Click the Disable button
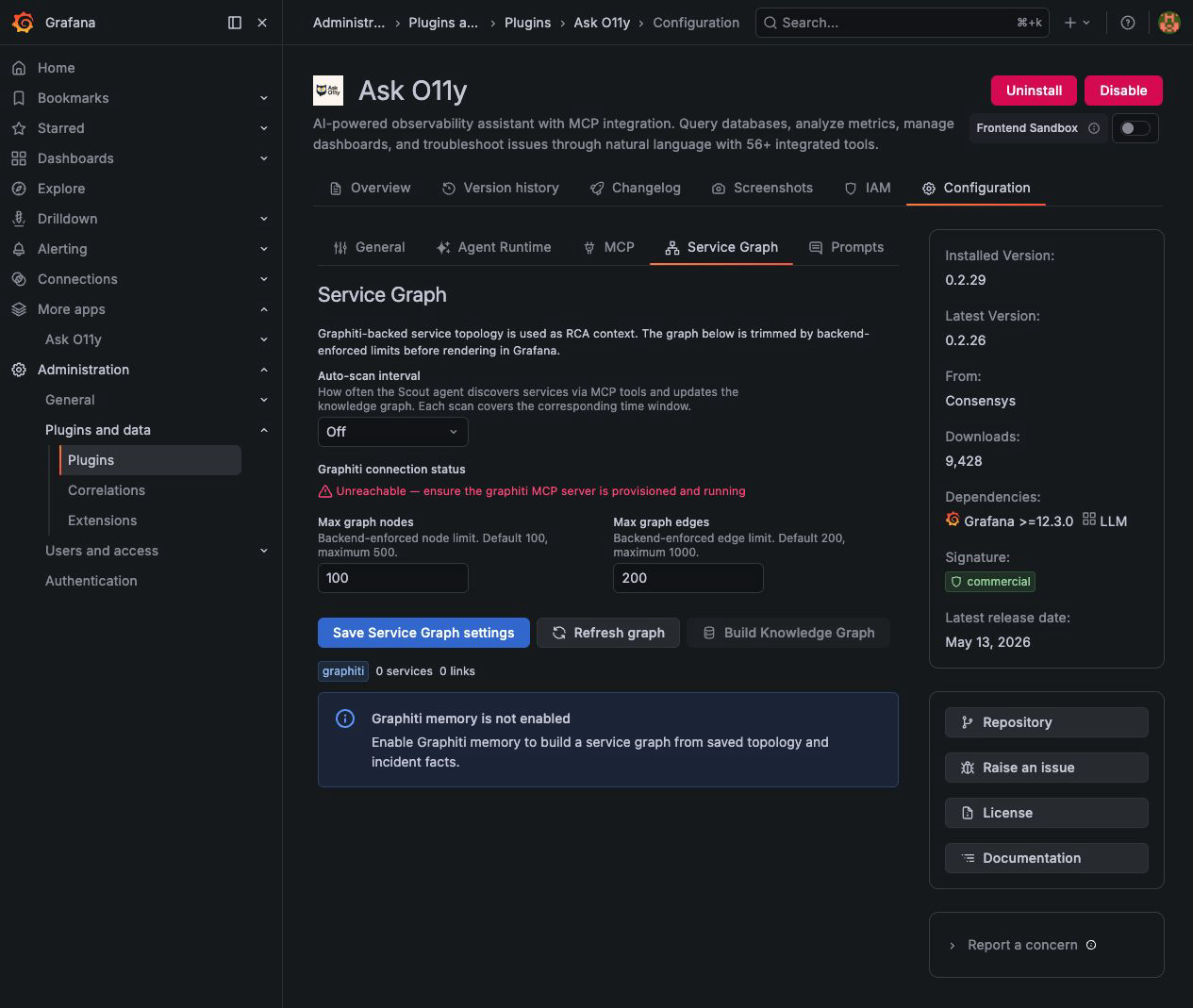This screenshot has height=1008, width=1193. click(x=1123, y=91)
